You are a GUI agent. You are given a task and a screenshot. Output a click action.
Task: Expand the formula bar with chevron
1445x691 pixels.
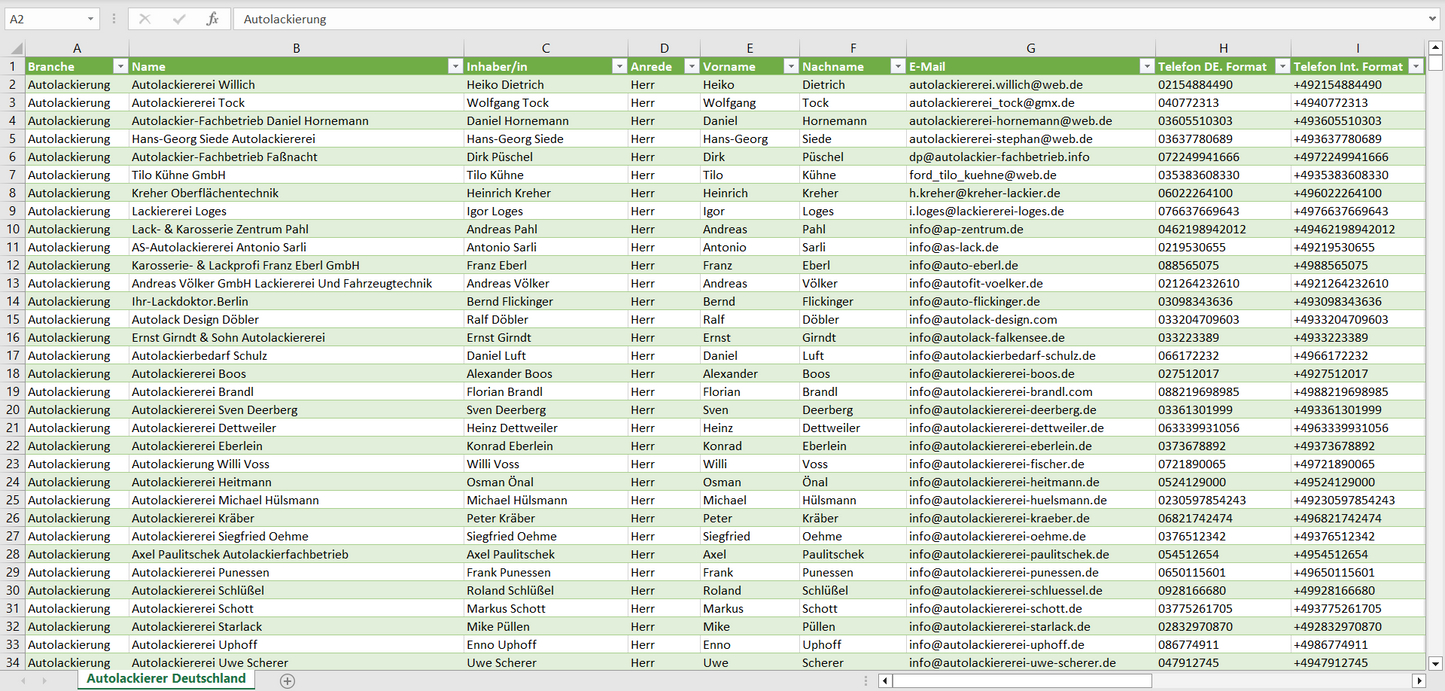1434,19
